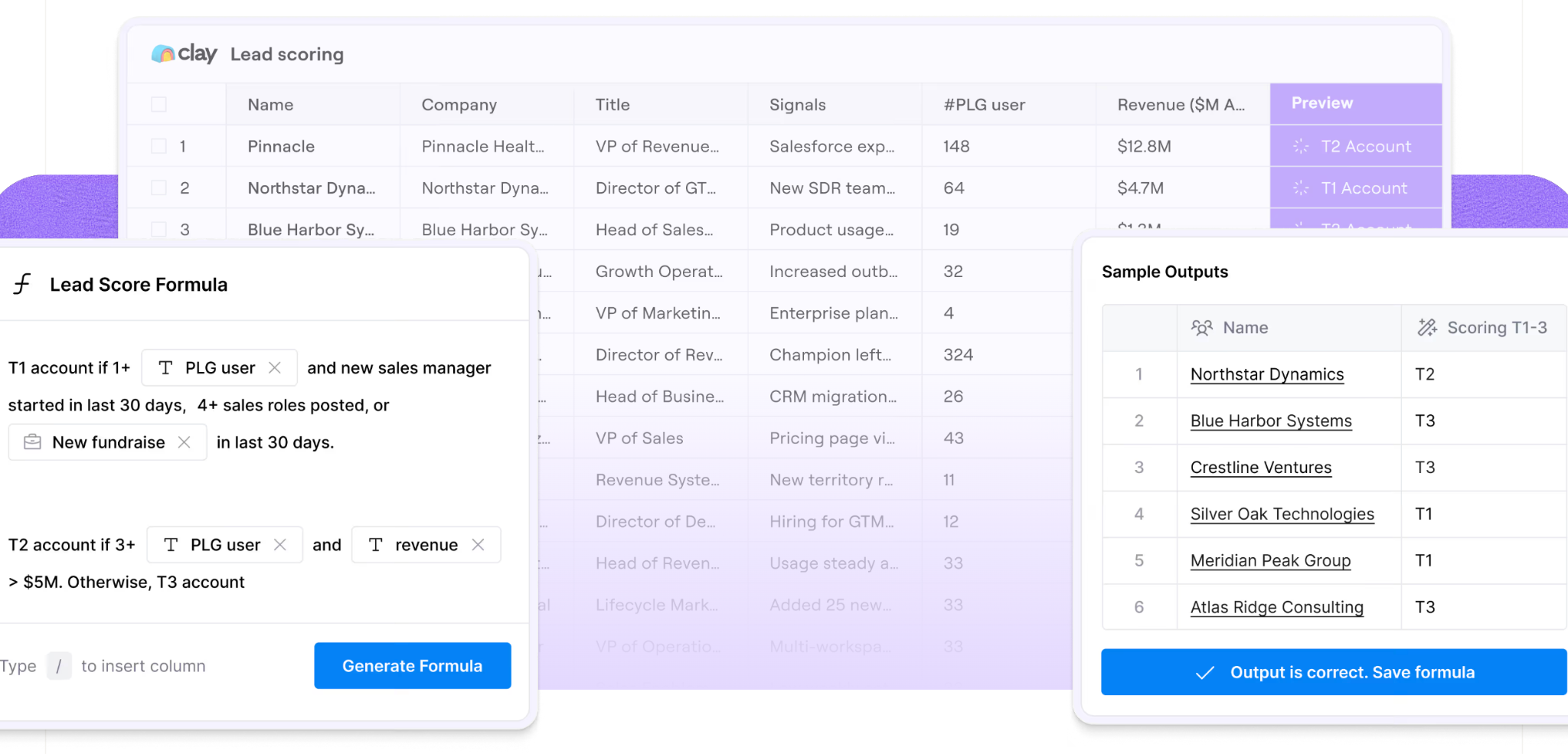Click the Lead Score Formula function icon
Screen dimensions: 1568x754
(x=22, y=284)
